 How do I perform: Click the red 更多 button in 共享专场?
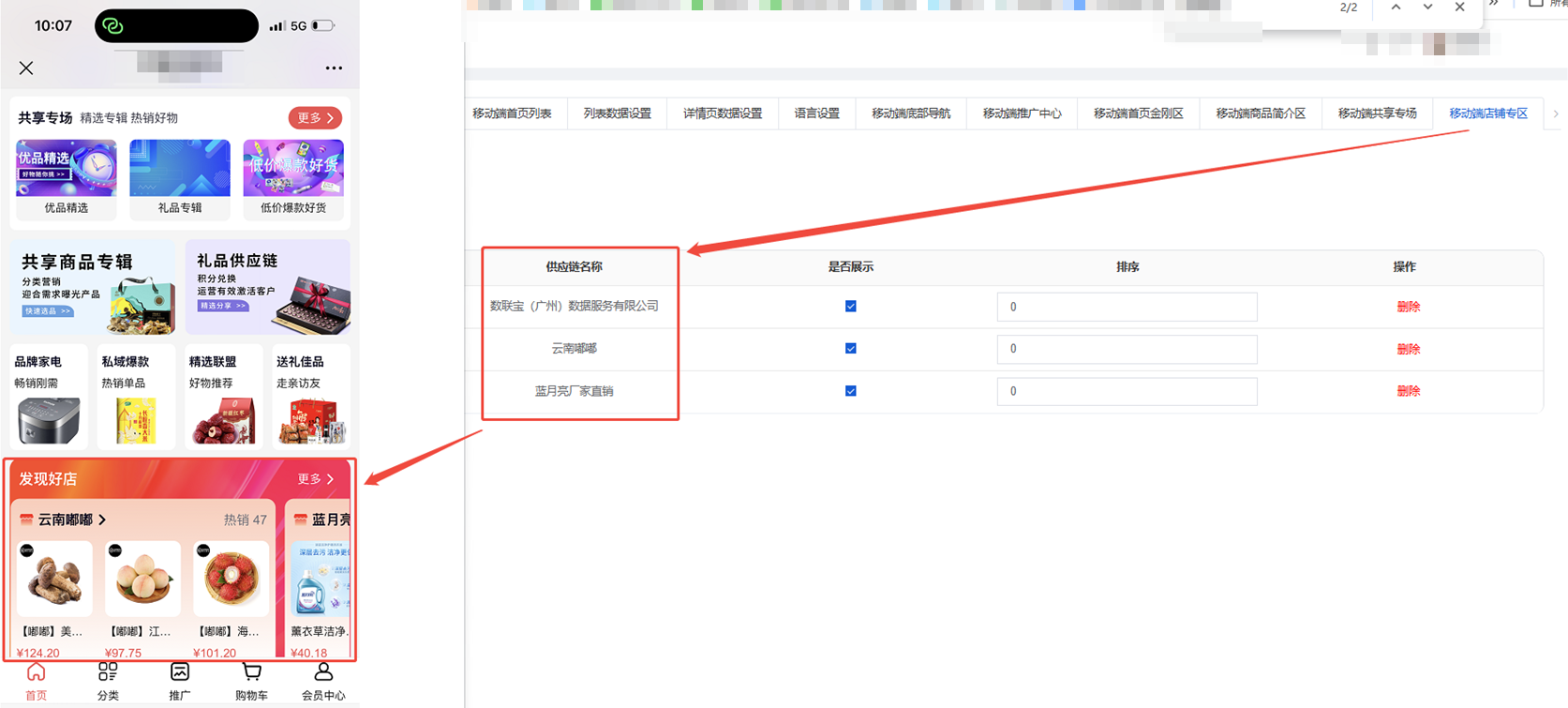[x=315, y=118]
